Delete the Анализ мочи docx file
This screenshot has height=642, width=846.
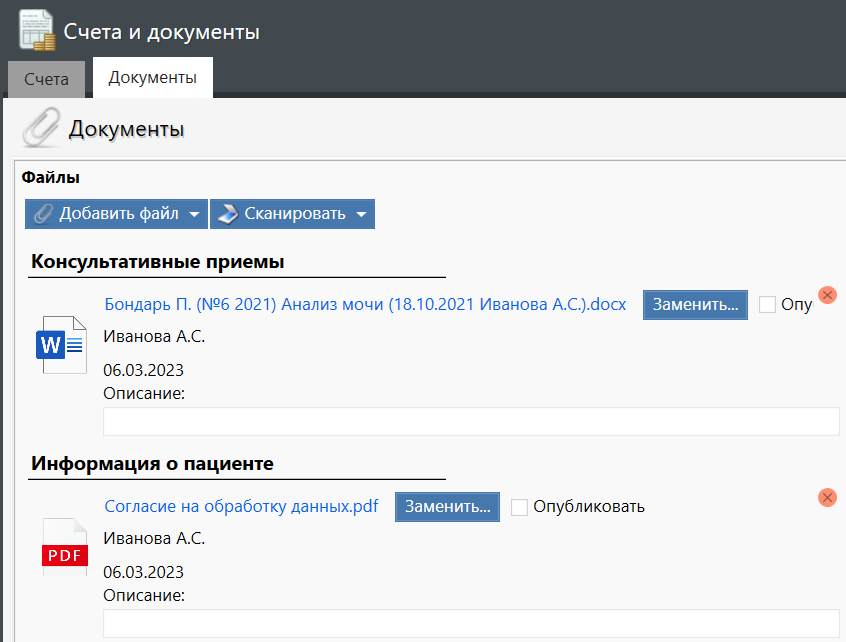pos(827,295)
